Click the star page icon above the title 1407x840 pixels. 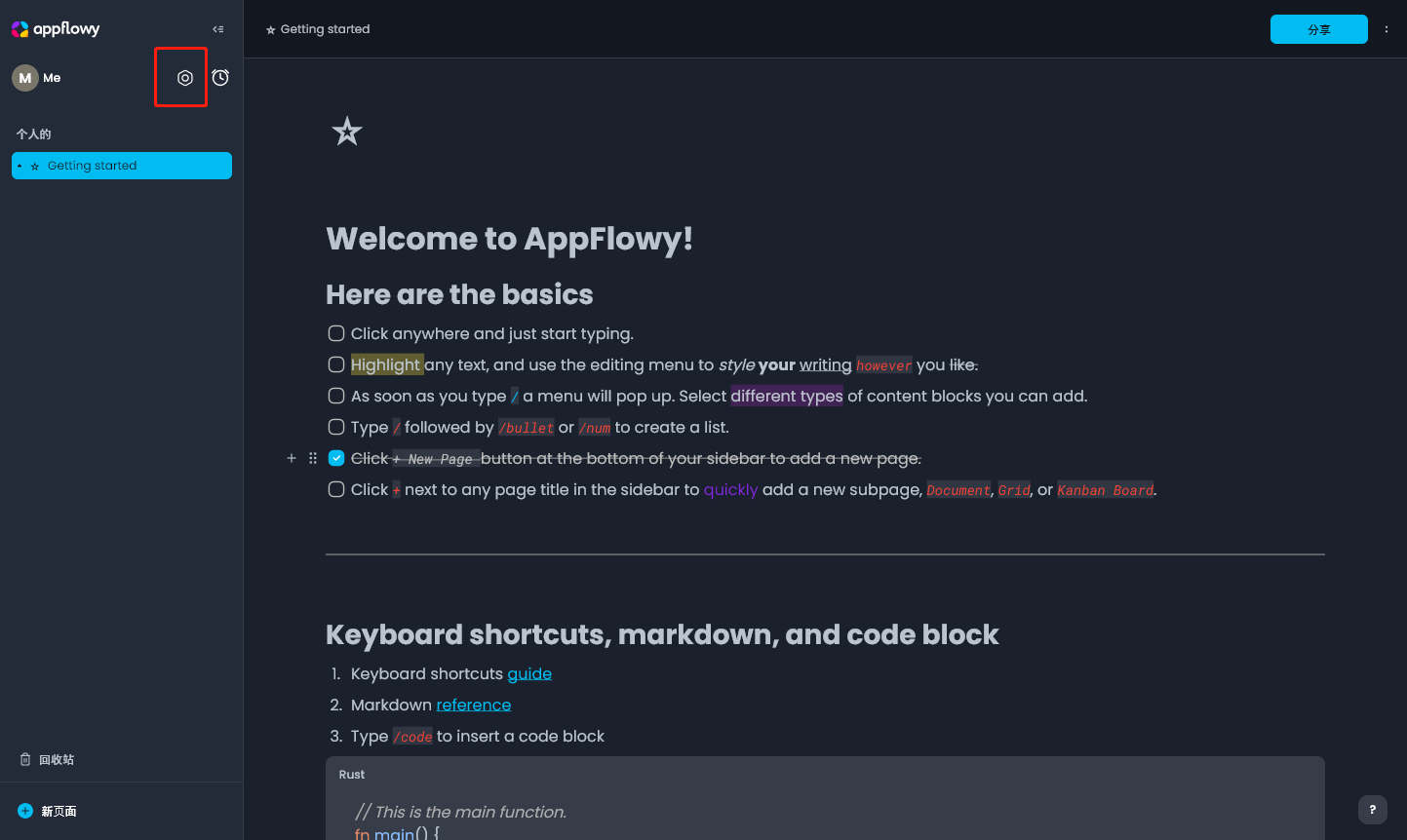pos(346,131)
